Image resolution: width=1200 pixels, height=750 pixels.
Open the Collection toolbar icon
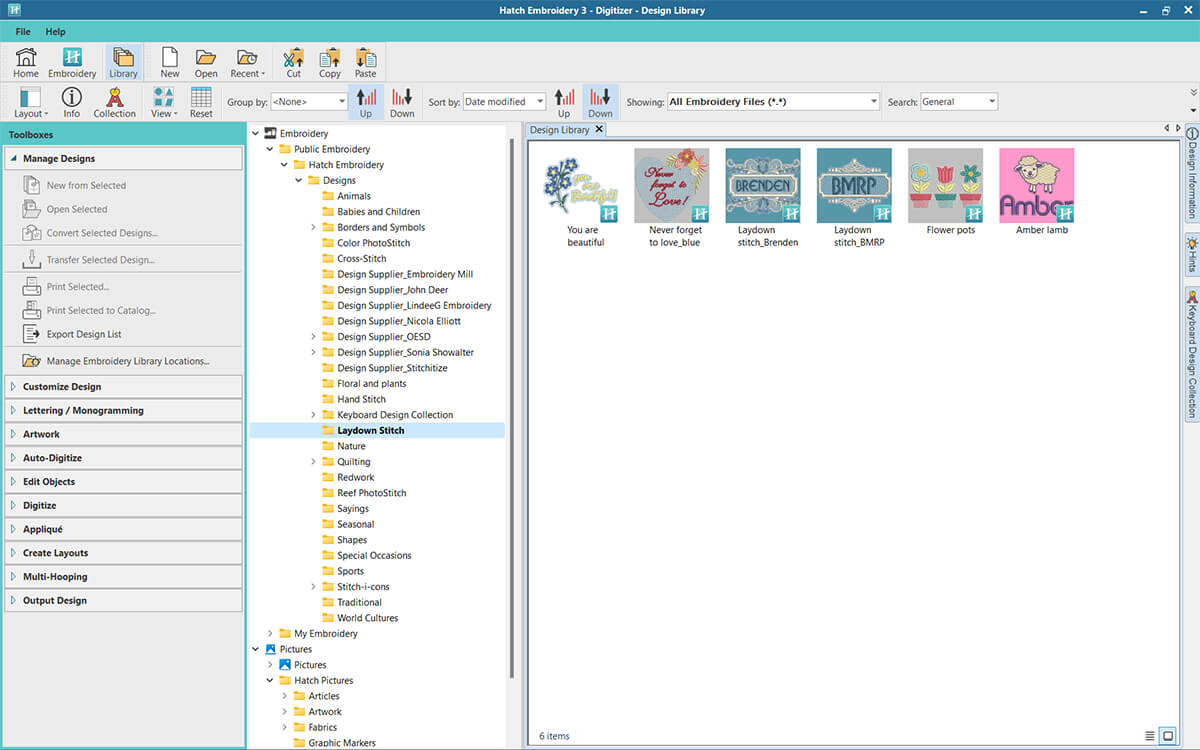(x=114, y=102)
